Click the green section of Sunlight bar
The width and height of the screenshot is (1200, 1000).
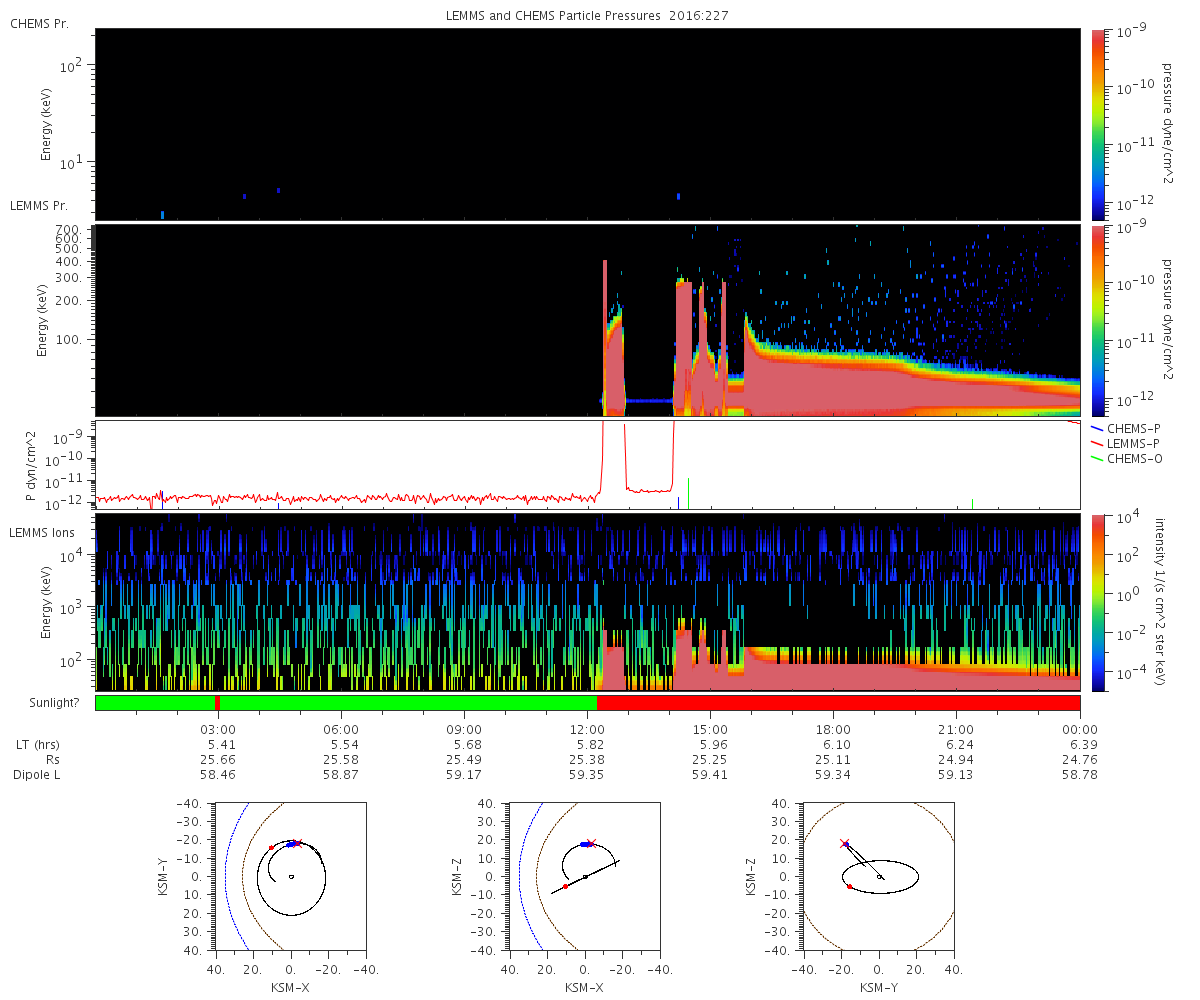pos(346,703)
